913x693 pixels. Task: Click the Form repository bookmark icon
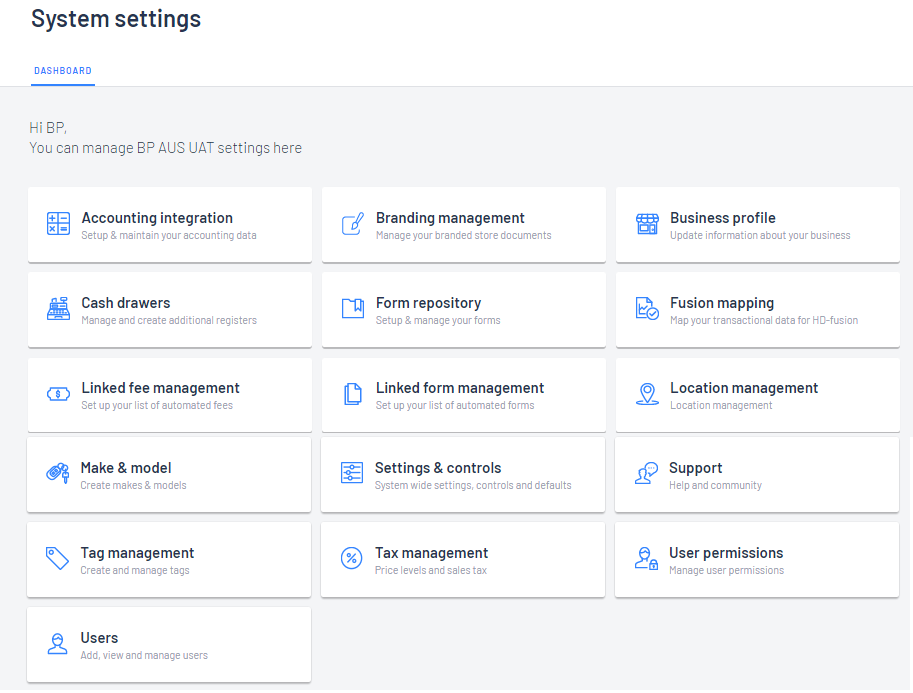pyautogui.click(x=353, y=309)
